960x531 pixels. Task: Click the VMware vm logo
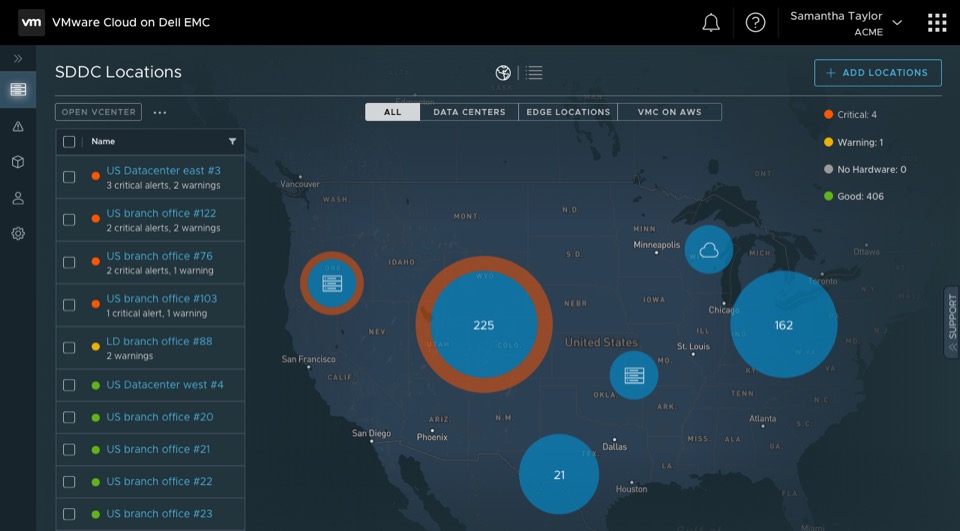pyautogui.click(x=31, y=23)
